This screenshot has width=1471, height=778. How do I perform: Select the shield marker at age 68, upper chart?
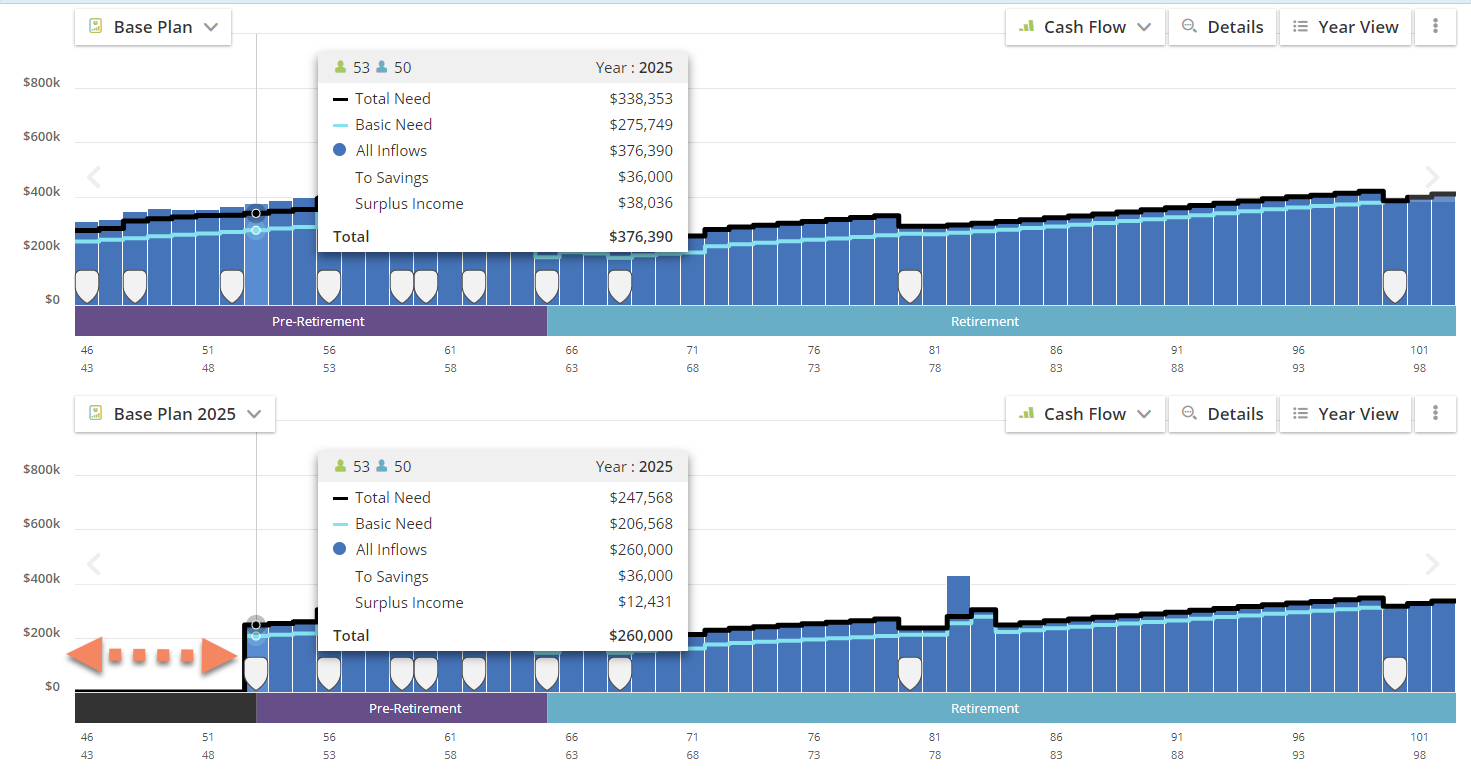[x=620, y=286]
